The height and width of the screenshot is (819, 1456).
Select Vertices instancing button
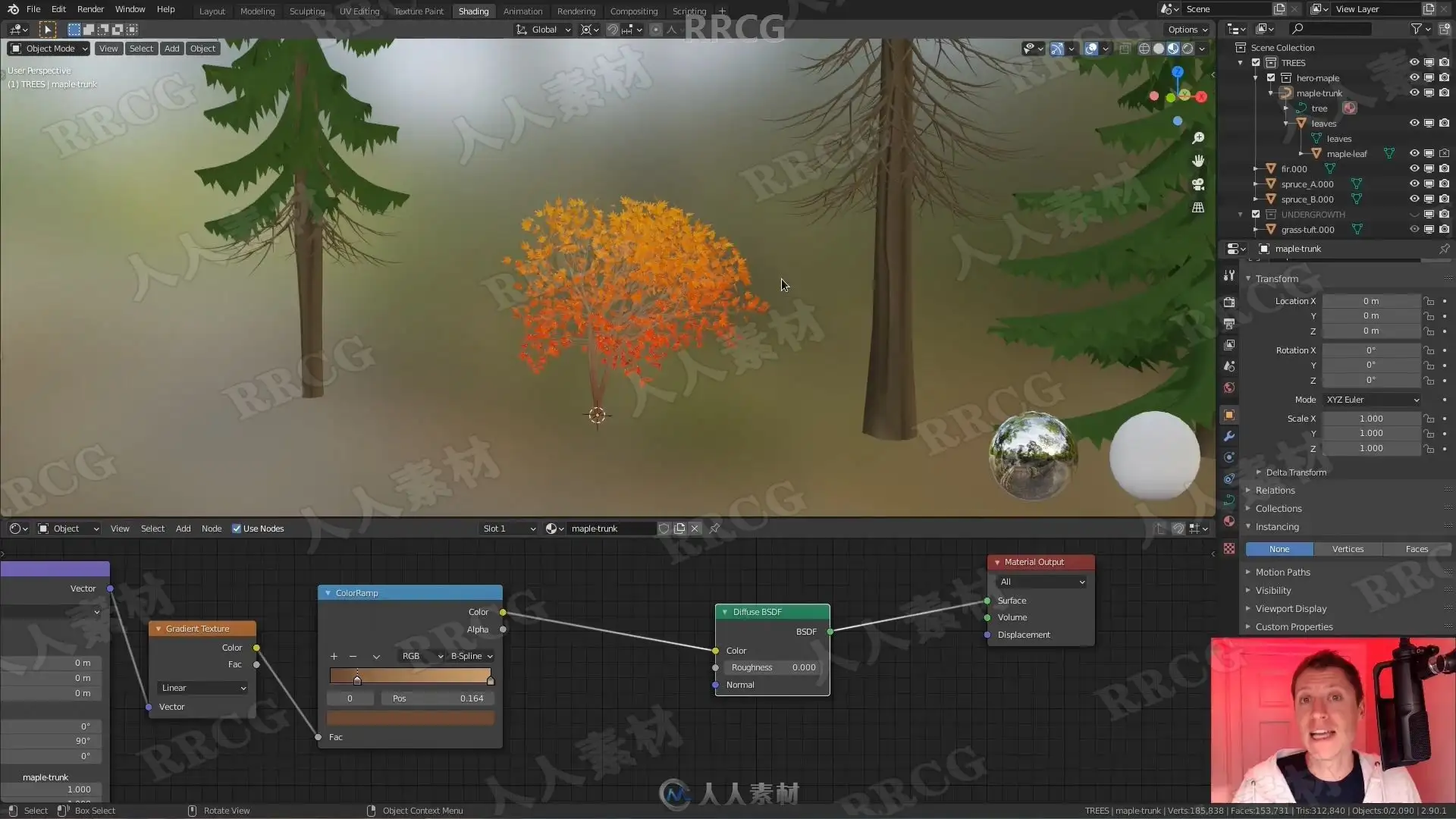1348,549
